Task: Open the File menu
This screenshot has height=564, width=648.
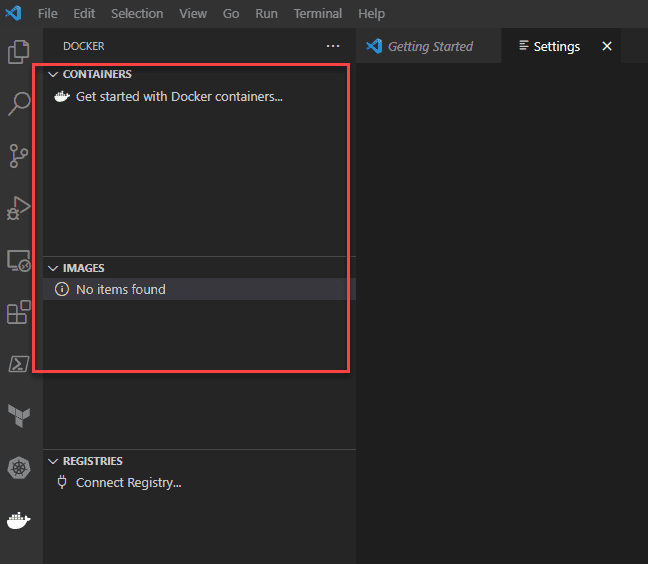Action: [48, 14]
